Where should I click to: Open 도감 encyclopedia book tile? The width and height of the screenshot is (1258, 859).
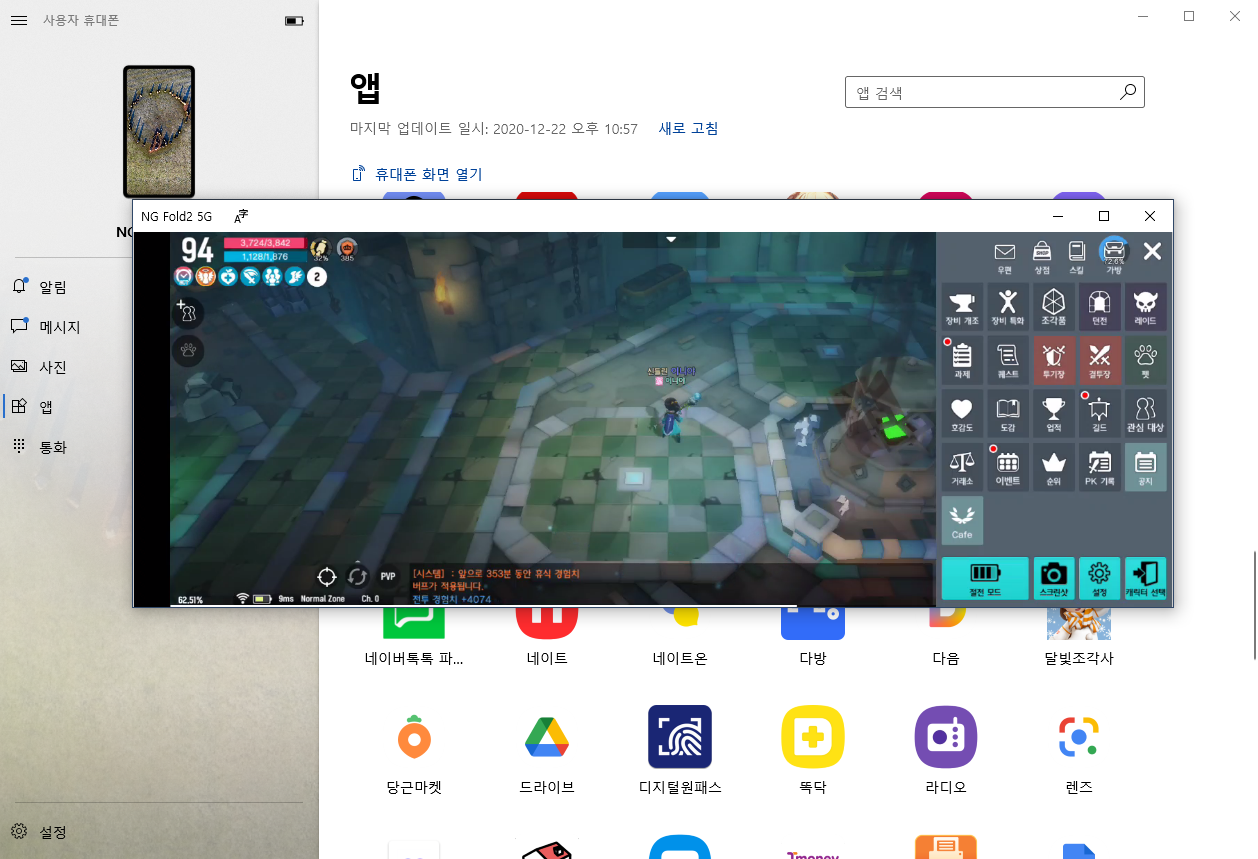[x=1008, y=414]
